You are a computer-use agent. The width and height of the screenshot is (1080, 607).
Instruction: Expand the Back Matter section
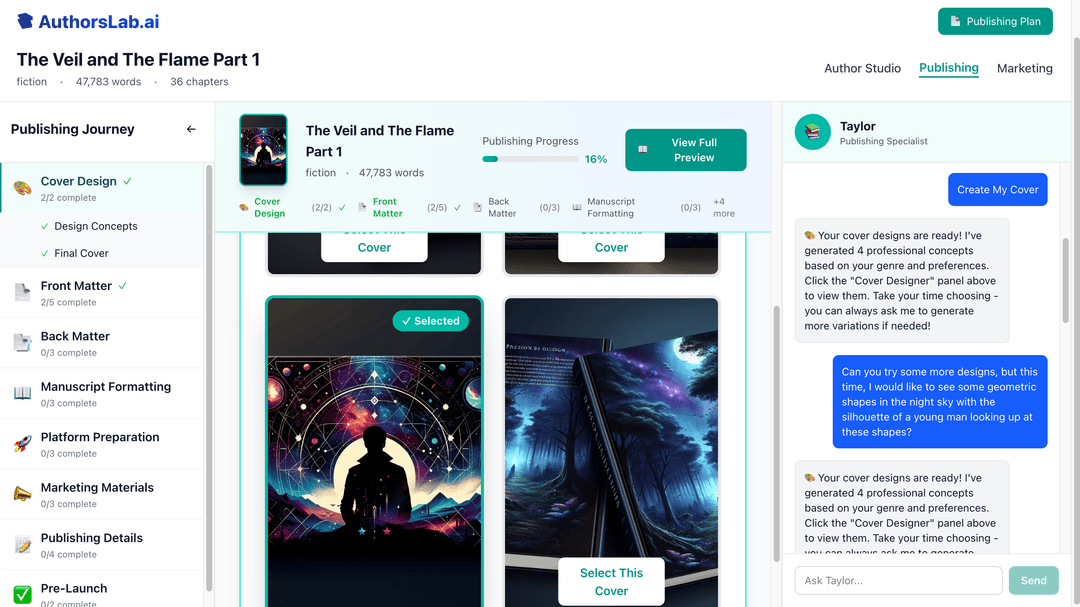click(x=102, y=343)
